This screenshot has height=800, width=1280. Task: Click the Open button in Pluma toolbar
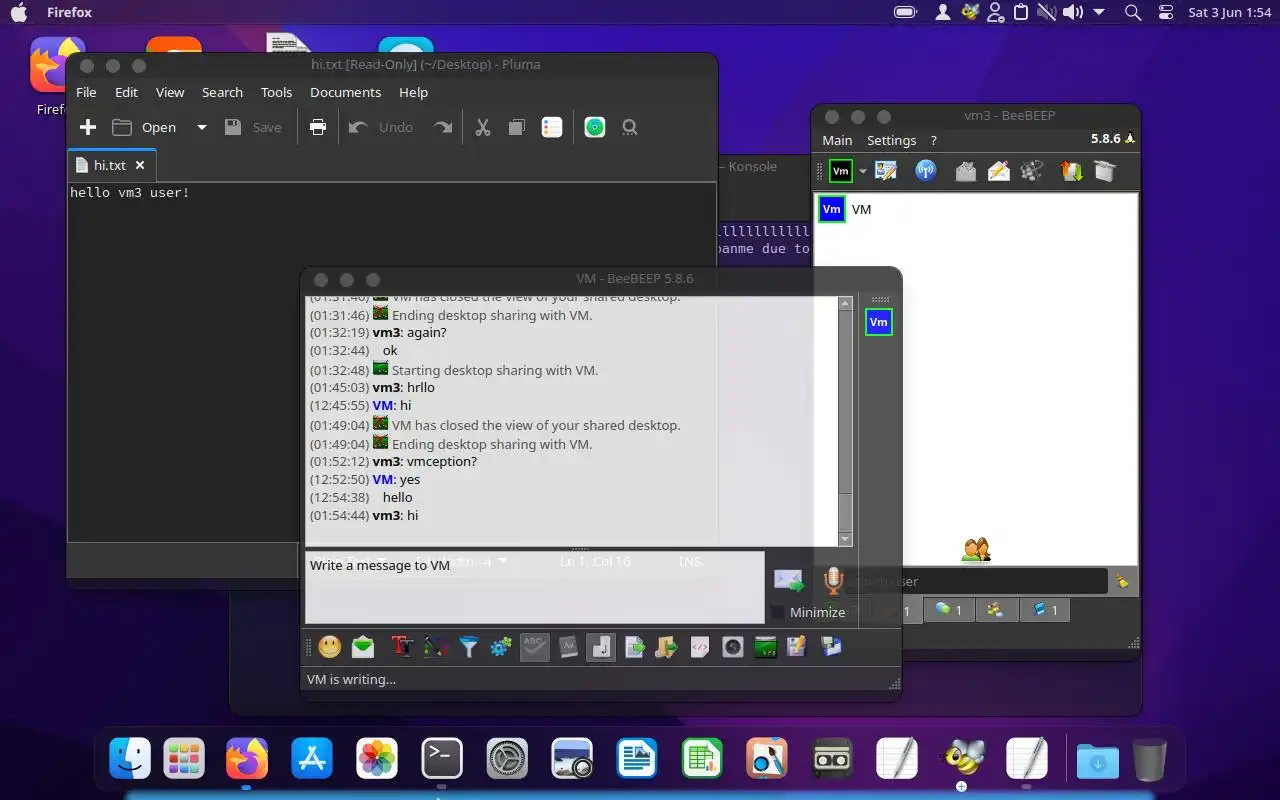click(145, 127)
